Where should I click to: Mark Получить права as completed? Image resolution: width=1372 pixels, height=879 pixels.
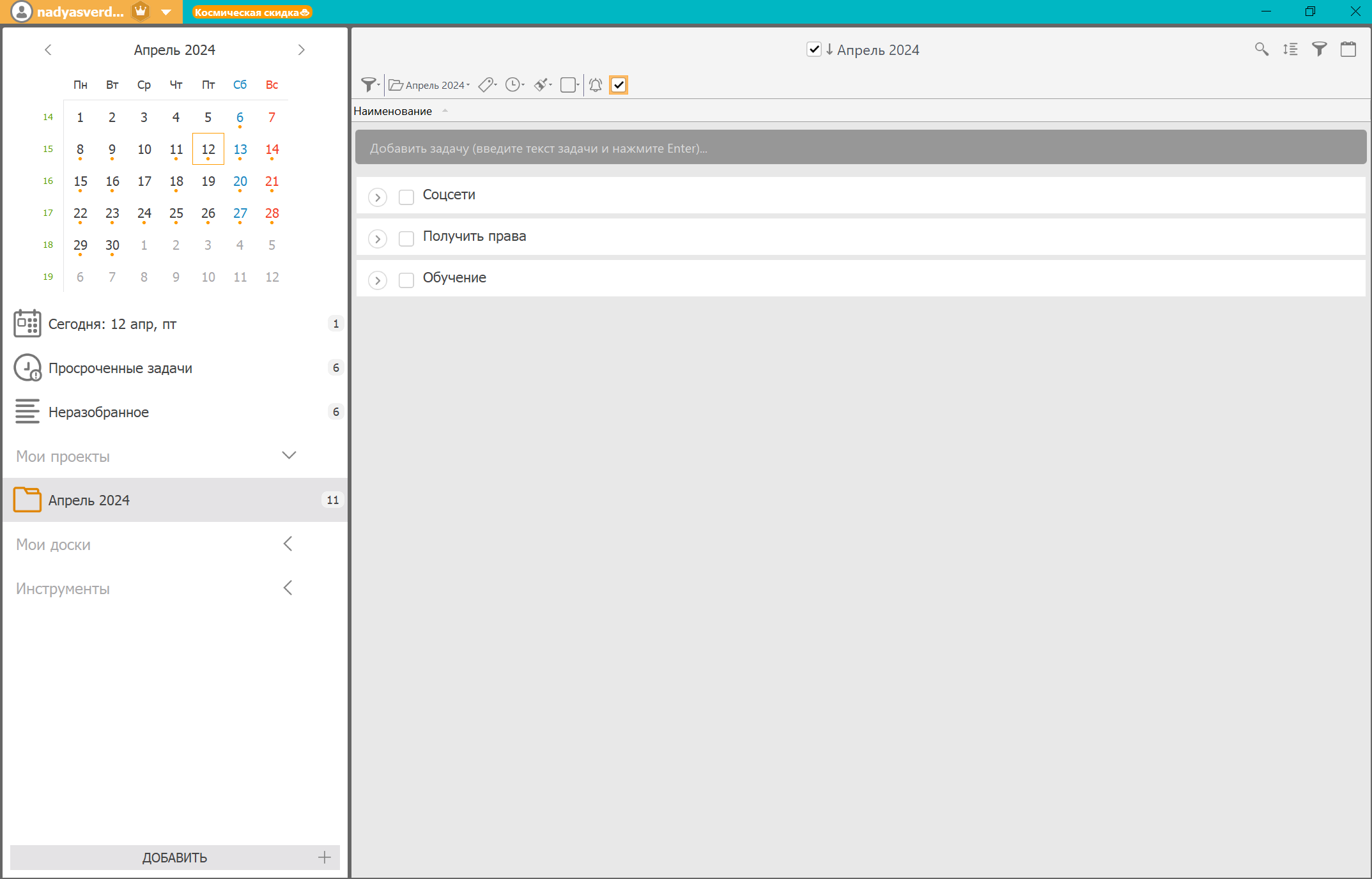tap(406, 238)
